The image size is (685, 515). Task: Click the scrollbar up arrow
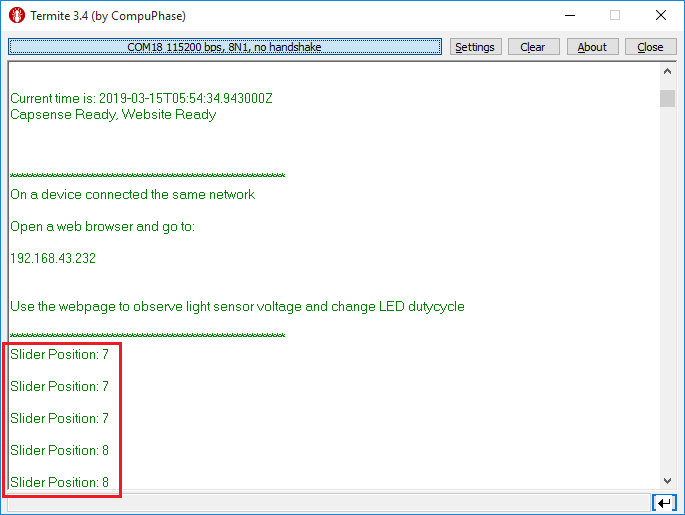(x=668, y=71)
